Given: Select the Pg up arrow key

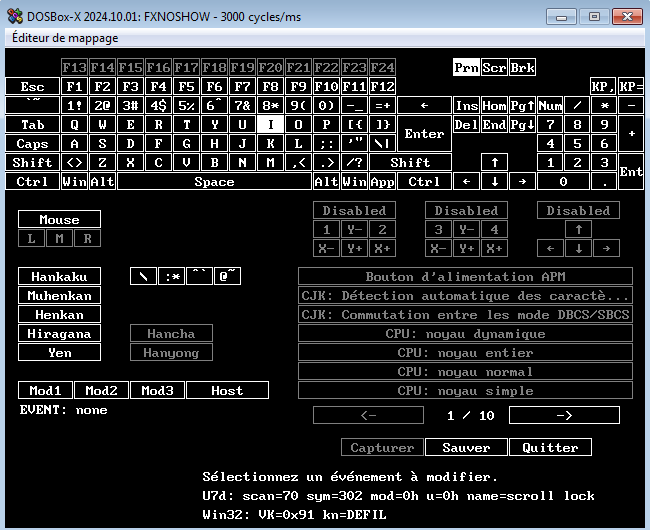Looking at the screenshot, I should pyautogui.click(x=522, y=106).
